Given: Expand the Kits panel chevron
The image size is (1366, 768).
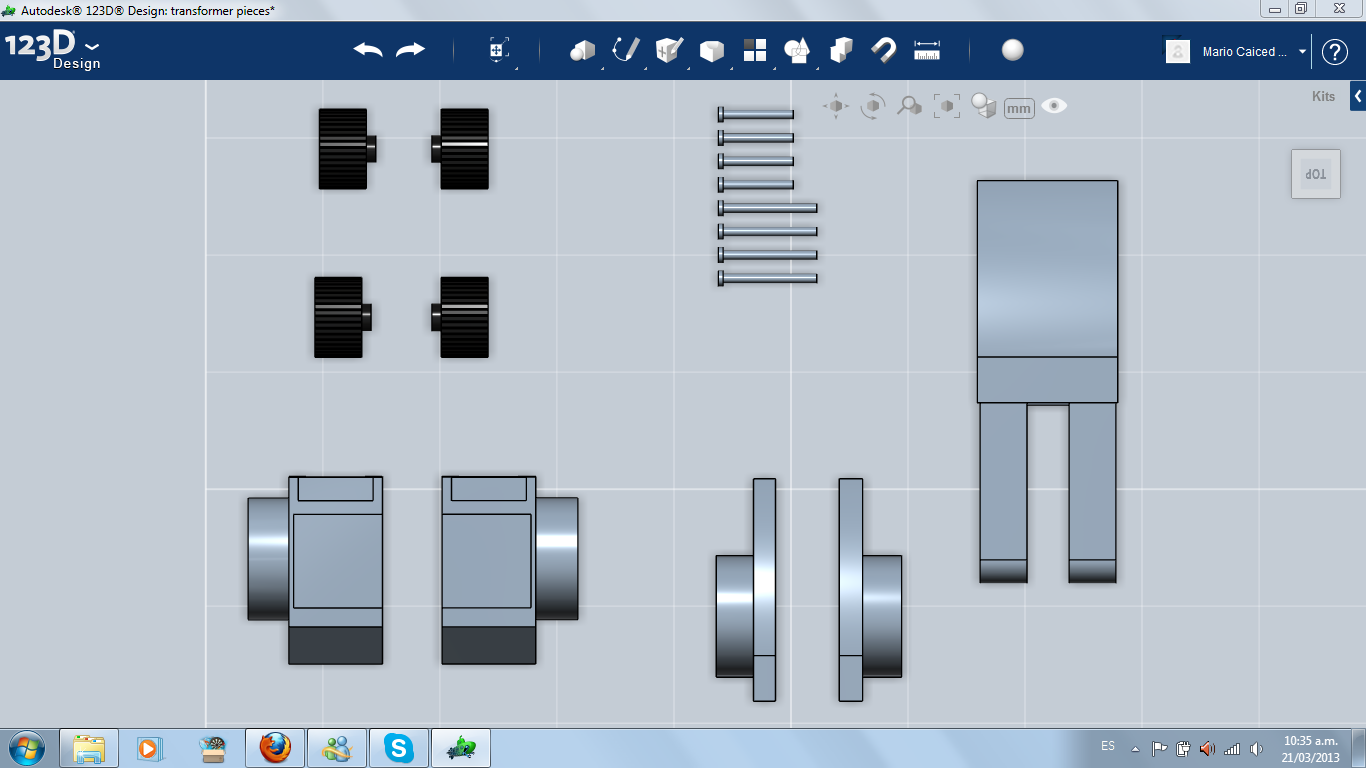Looking at the screenshot, I should tap(1358, 97).
